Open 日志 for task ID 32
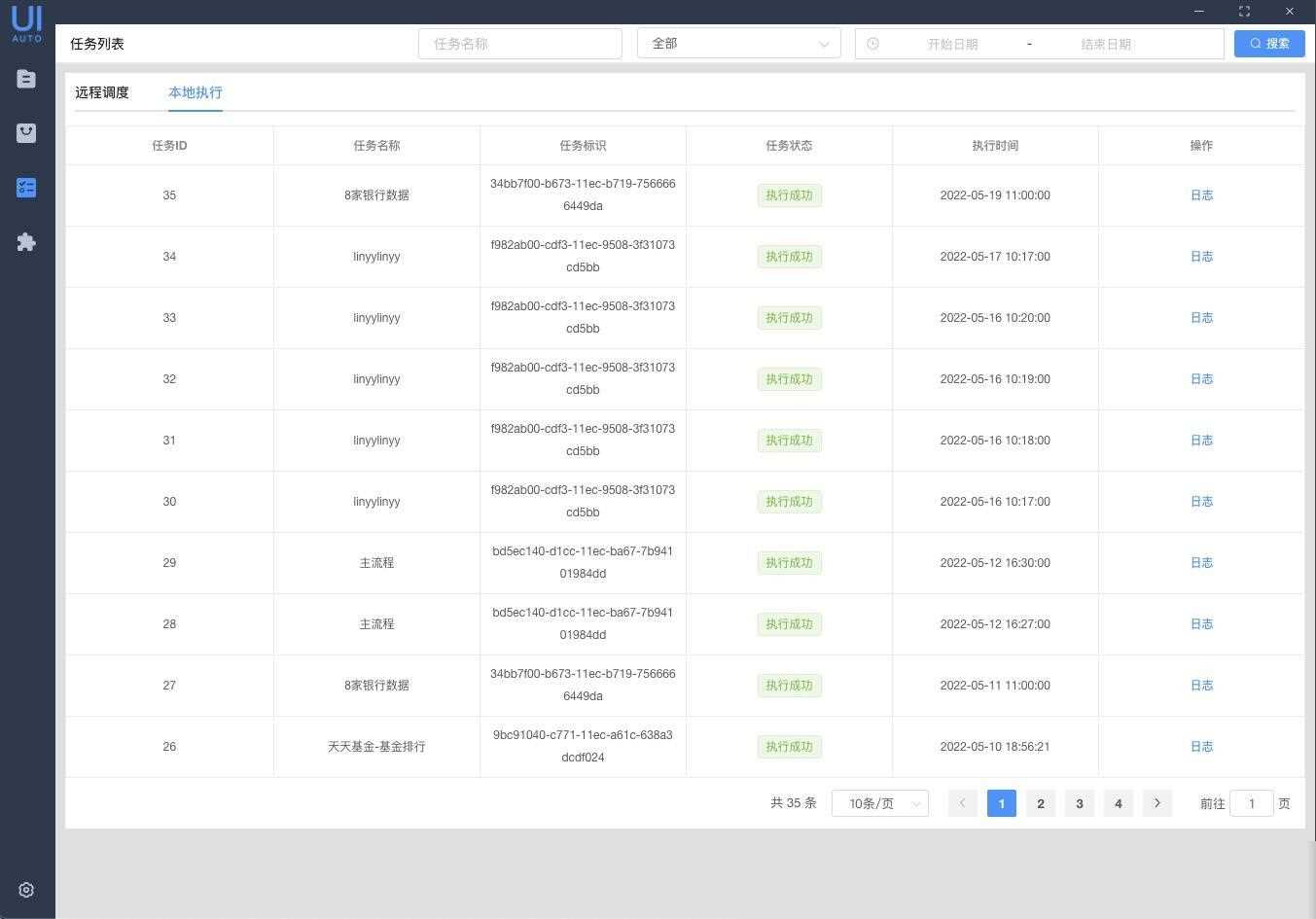 click(x=1201, y=379)
